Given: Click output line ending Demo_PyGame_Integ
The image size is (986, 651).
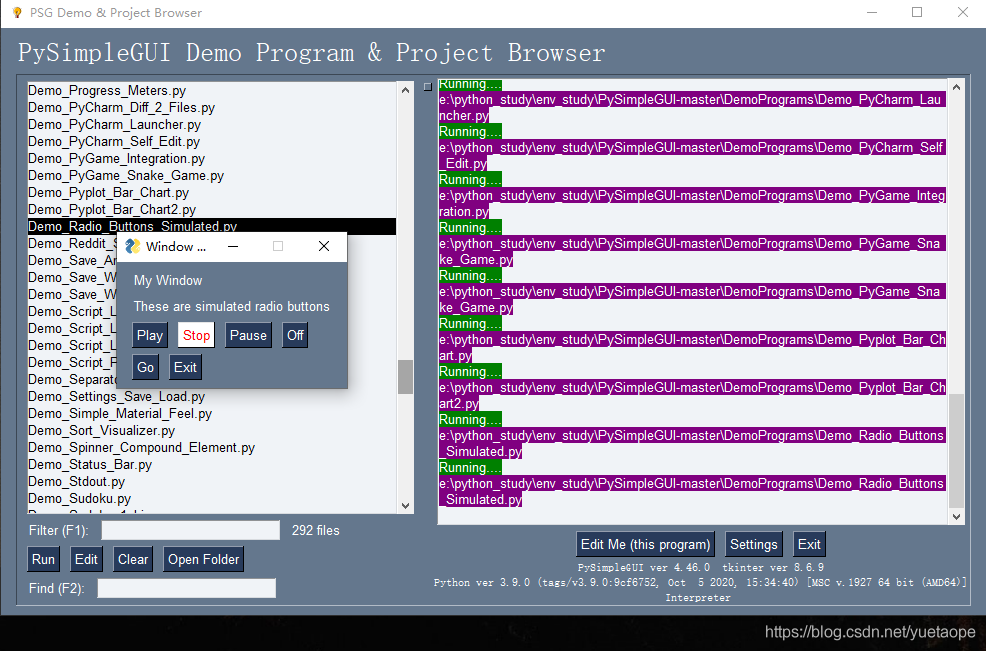Looking at the screenshot, I should (692, 196).
